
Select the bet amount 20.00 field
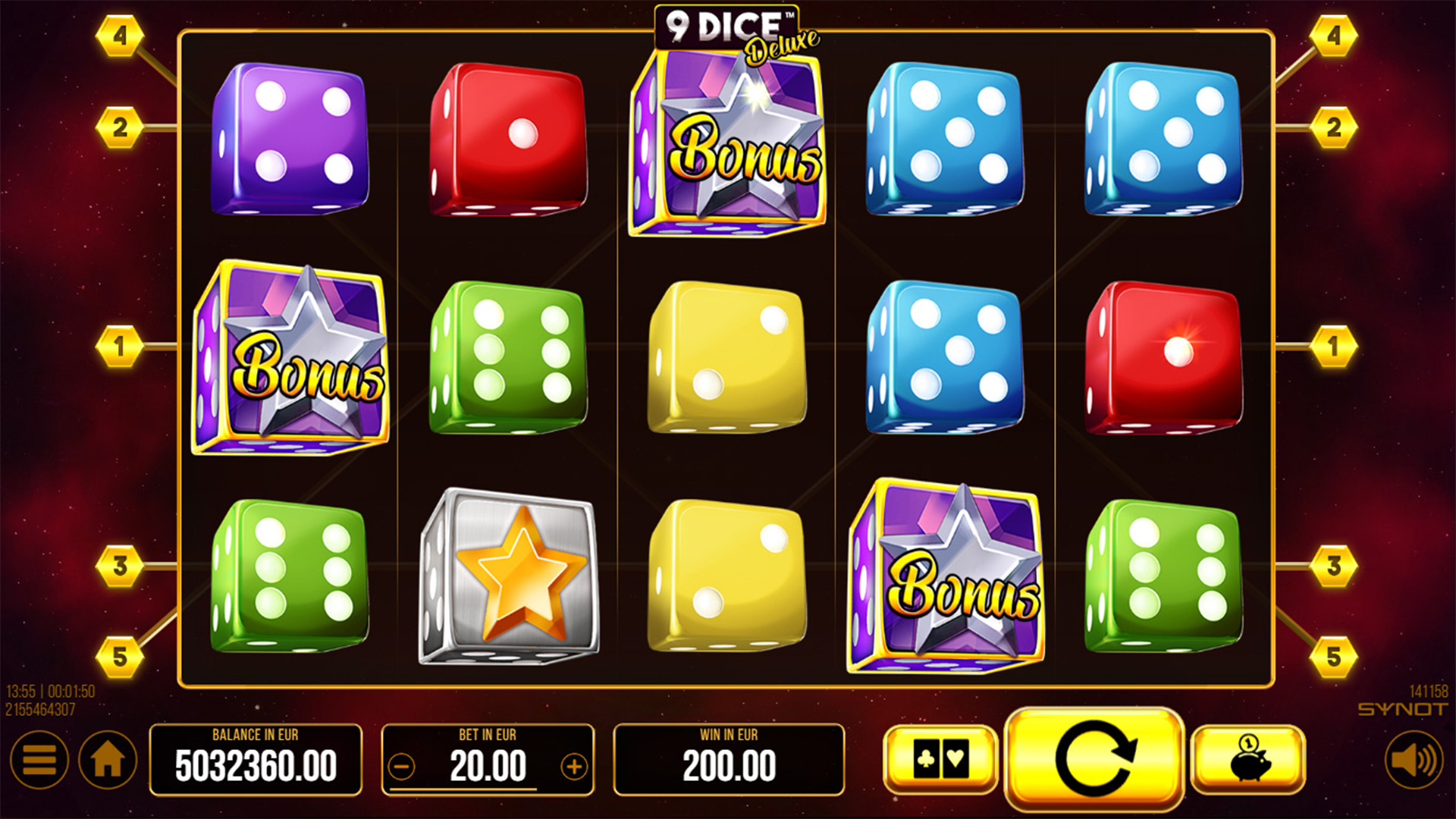[x=488, y=760]
